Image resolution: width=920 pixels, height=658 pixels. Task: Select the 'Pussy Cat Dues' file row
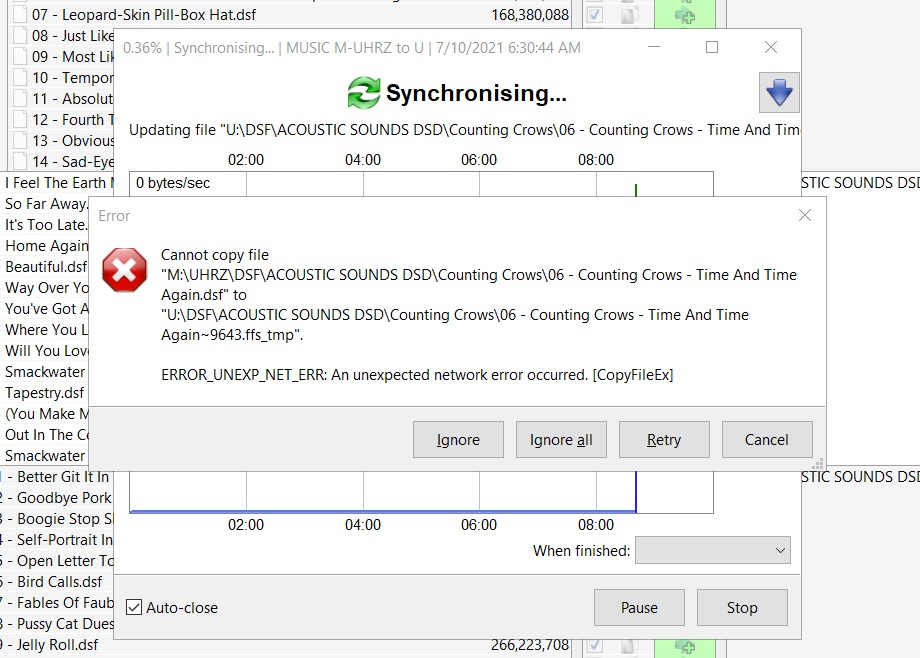click(x=58, y=623)
